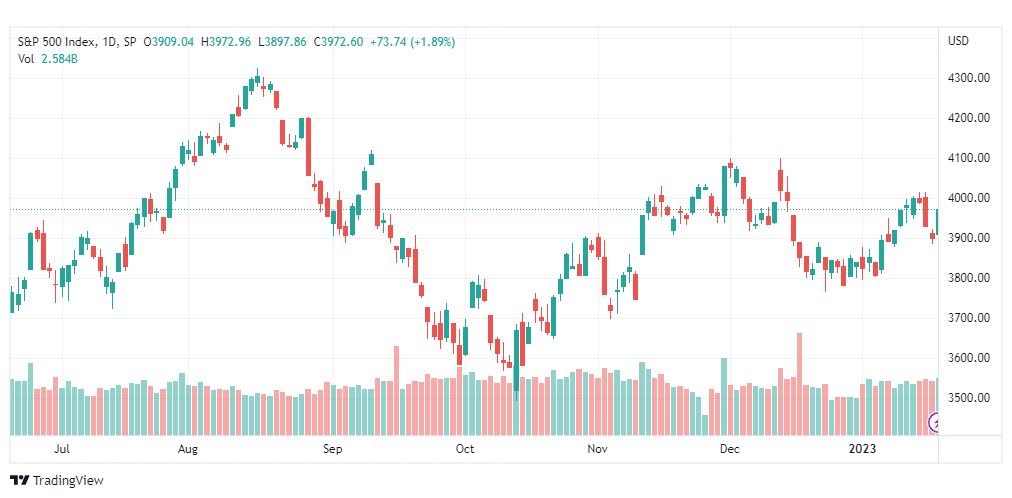This screenshot has height=498, width=1012.
Task: Click the TradingView logo icon
Action: pyautogui.click(x=19, y=481)
